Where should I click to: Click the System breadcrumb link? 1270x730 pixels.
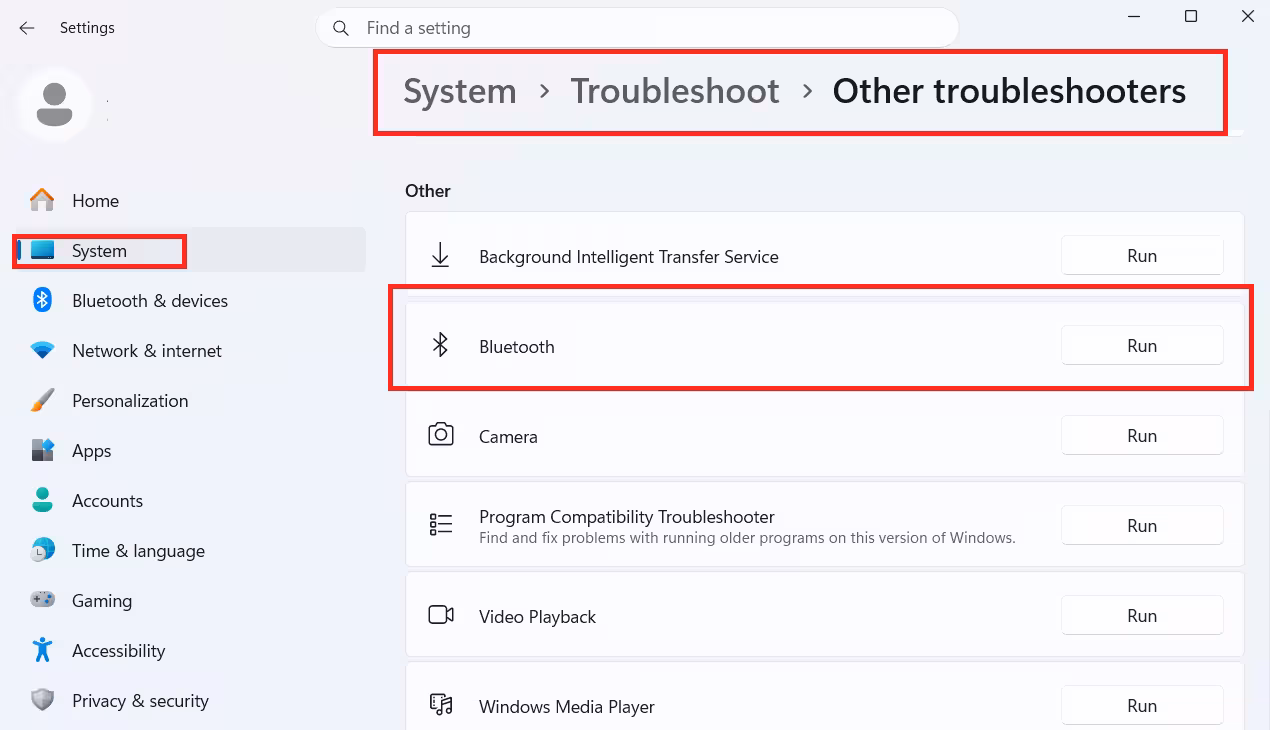point(460,91)
